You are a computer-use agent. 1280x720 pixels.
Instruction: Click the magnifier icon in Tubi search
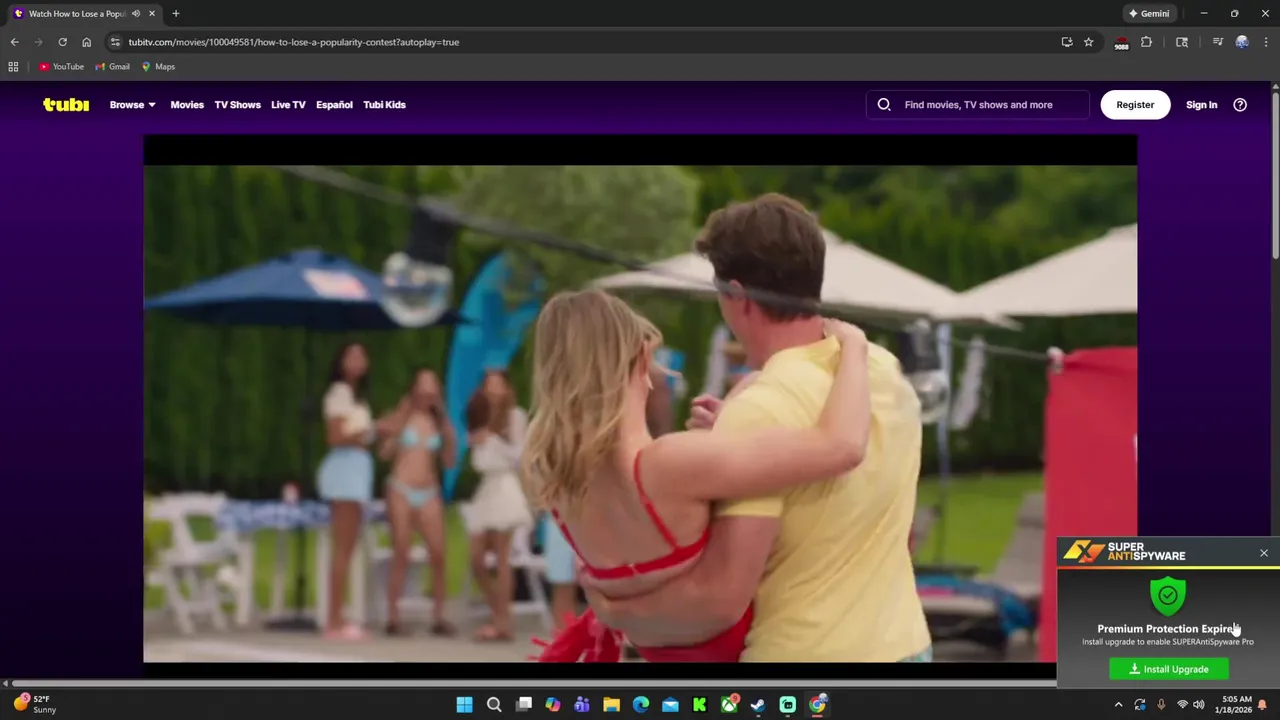point(884,104)
